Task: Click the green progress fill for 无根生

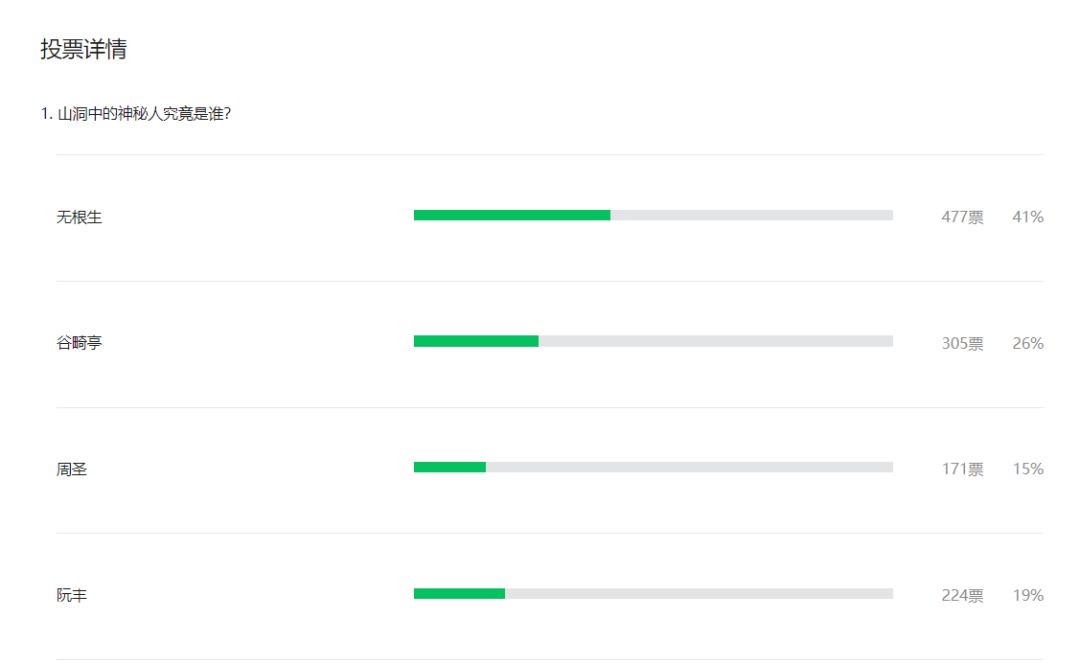Action: click(x=511, y=215)
